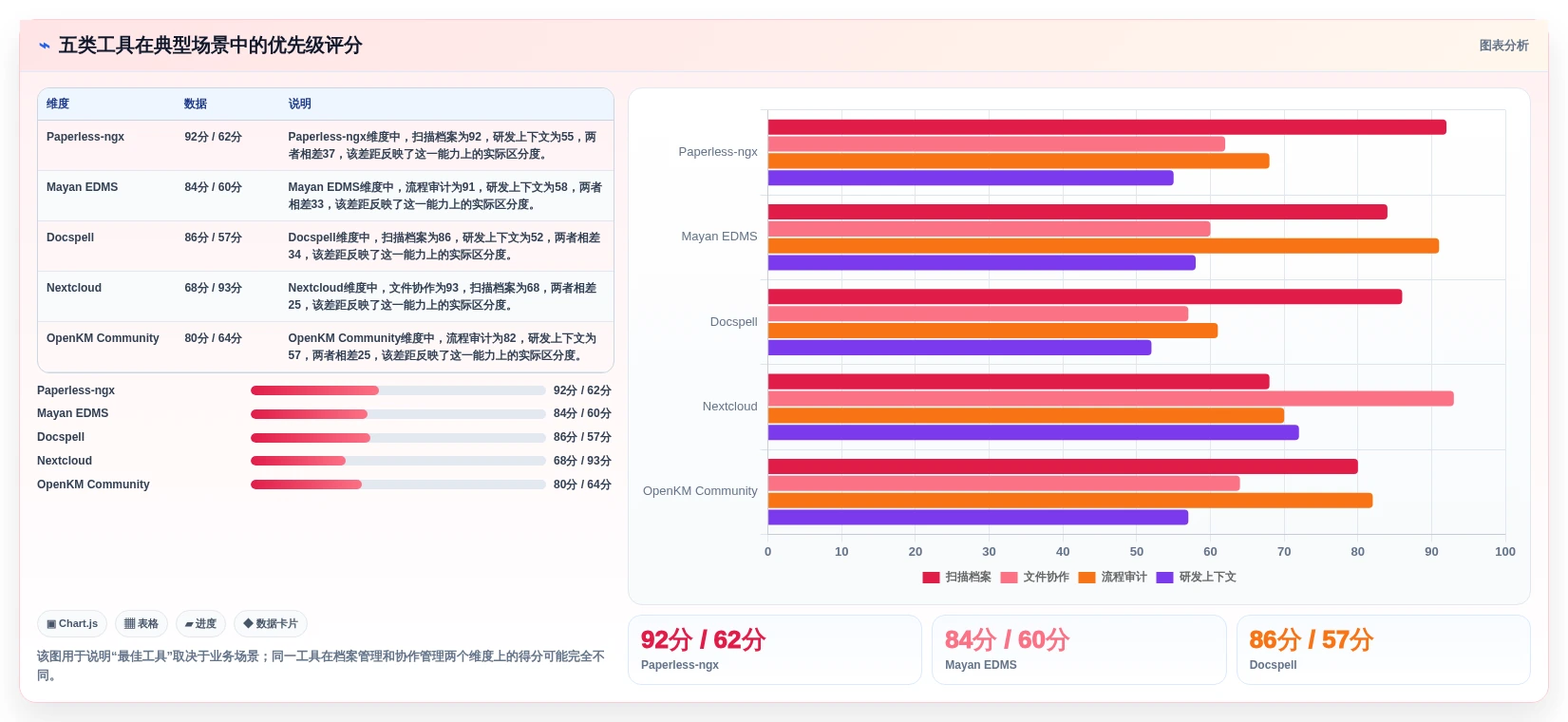Click the Docspell progress bar
The height and width of the screenshot is (722, 1568).
click(x=398, y=438)
